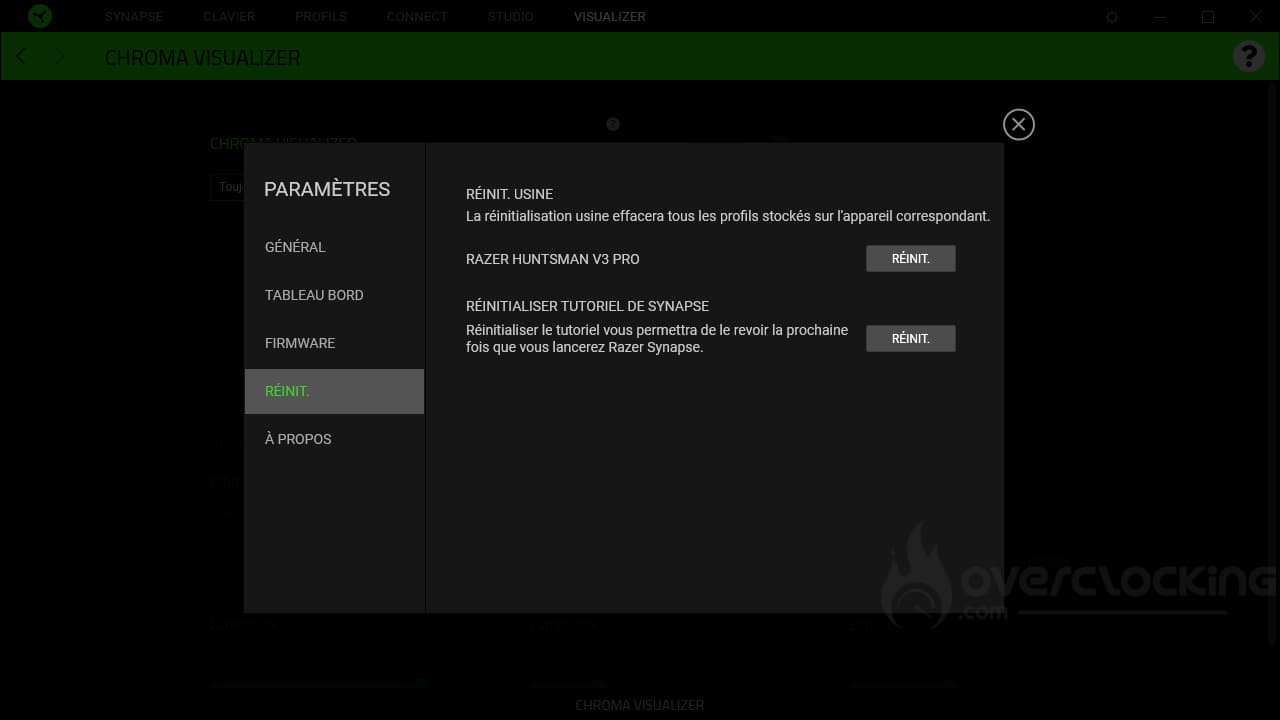Select the Réinit. settings section
This screenshot has width=1280, height=720.
click(x=334, y=391)
